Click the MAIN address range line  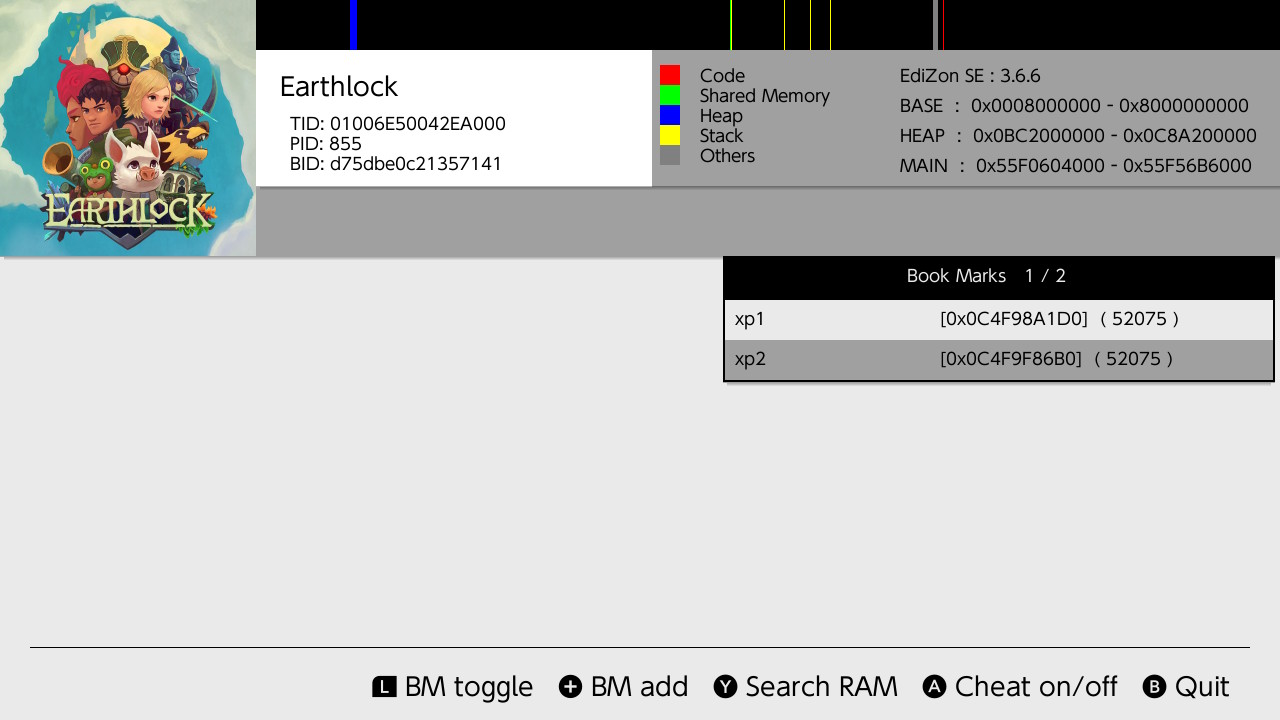pos(1076,166)
